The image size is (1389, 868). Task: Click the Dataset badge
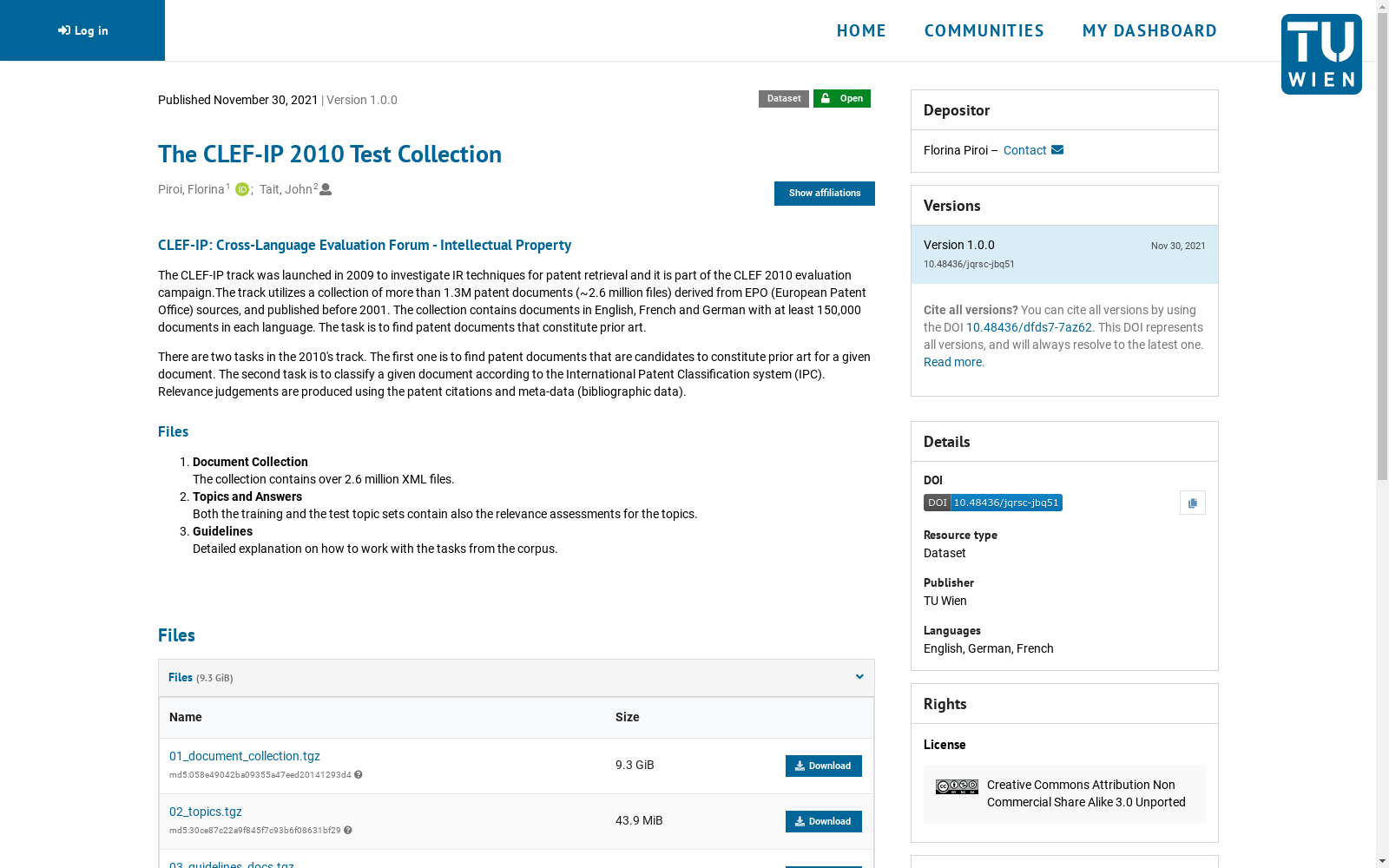(784, 99)
